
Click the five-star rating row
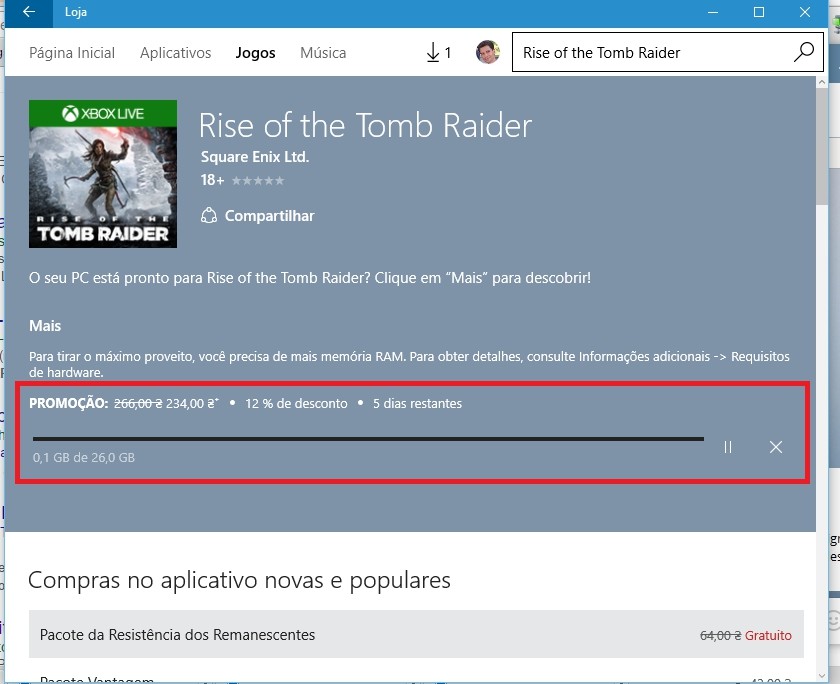click(258, 181)
